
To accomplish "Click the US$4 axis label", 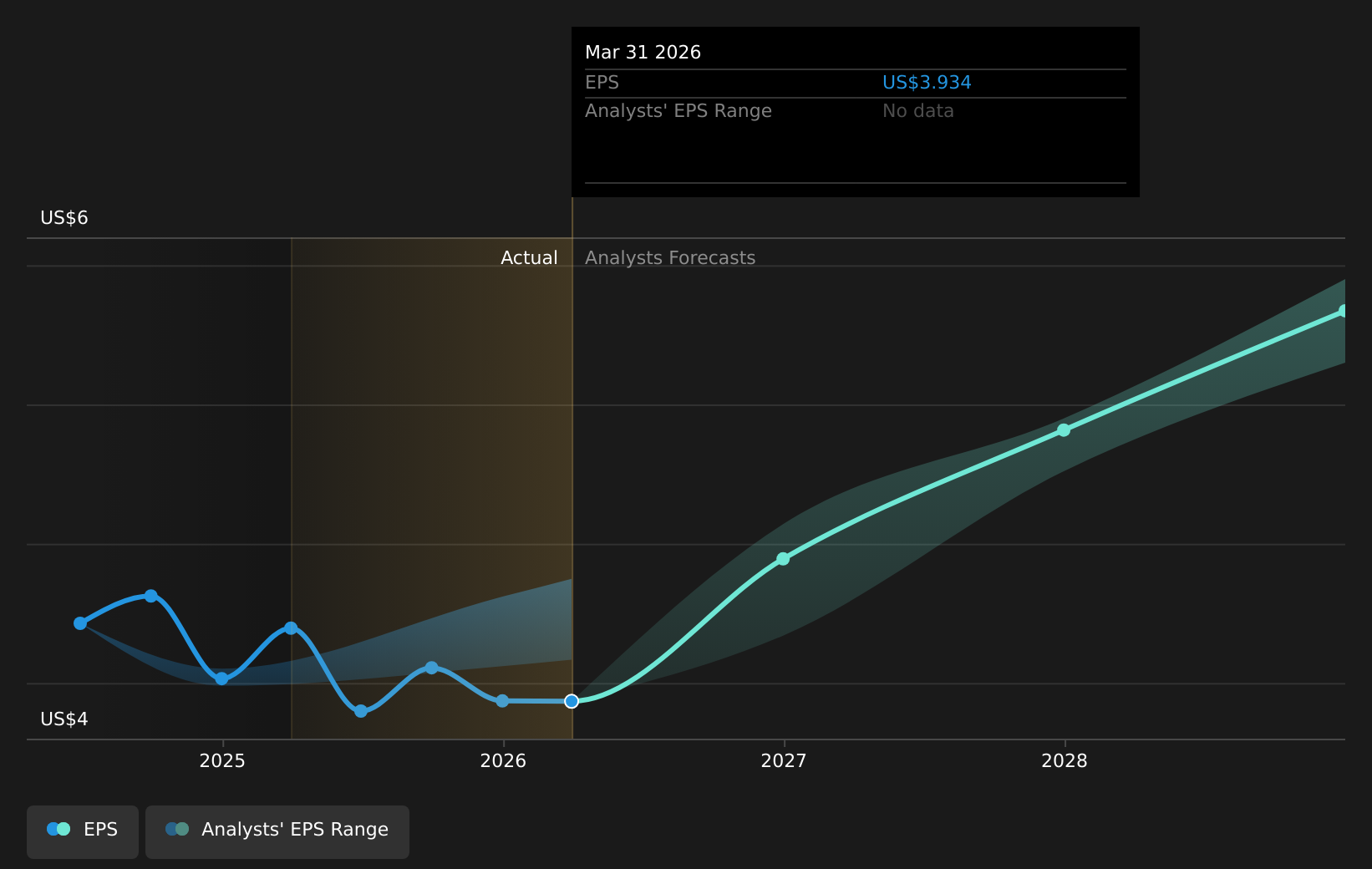I will point(64,719).
